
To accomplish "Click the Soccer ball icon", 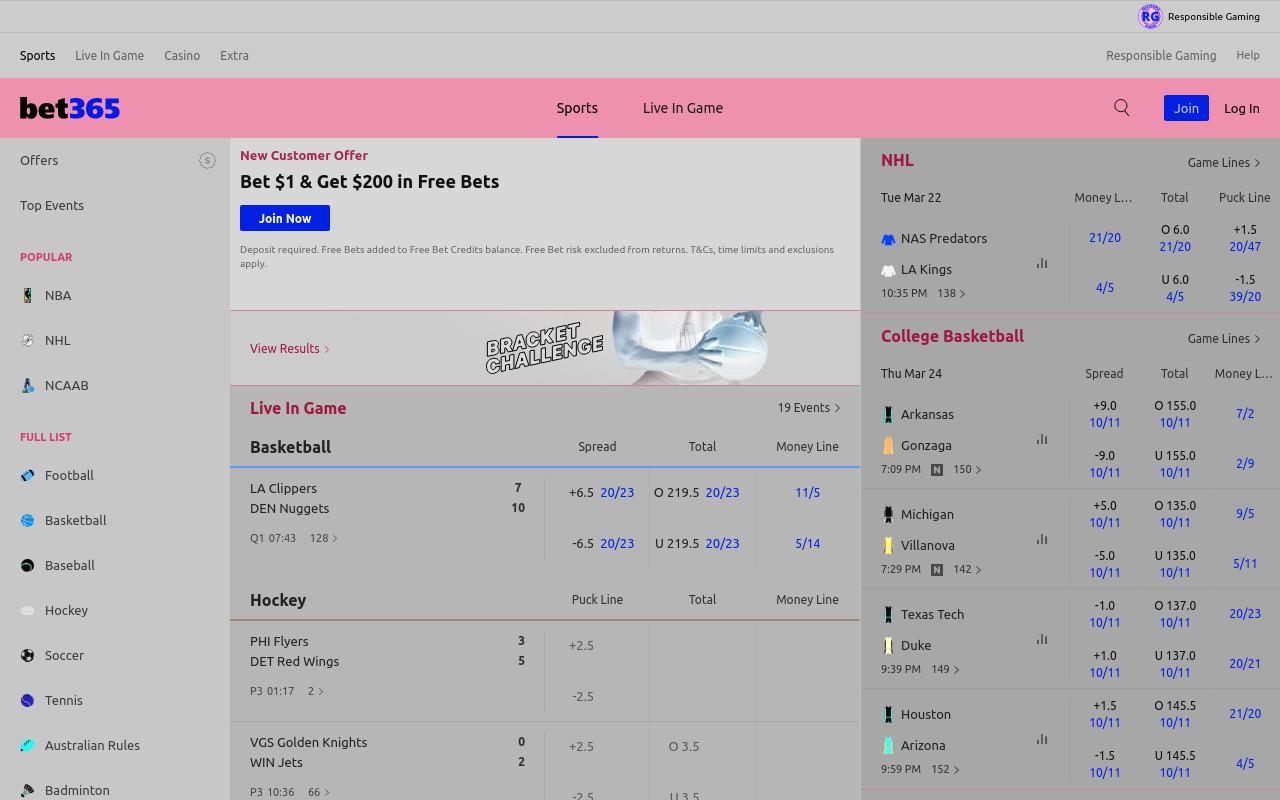I will [x=28, y=655].
